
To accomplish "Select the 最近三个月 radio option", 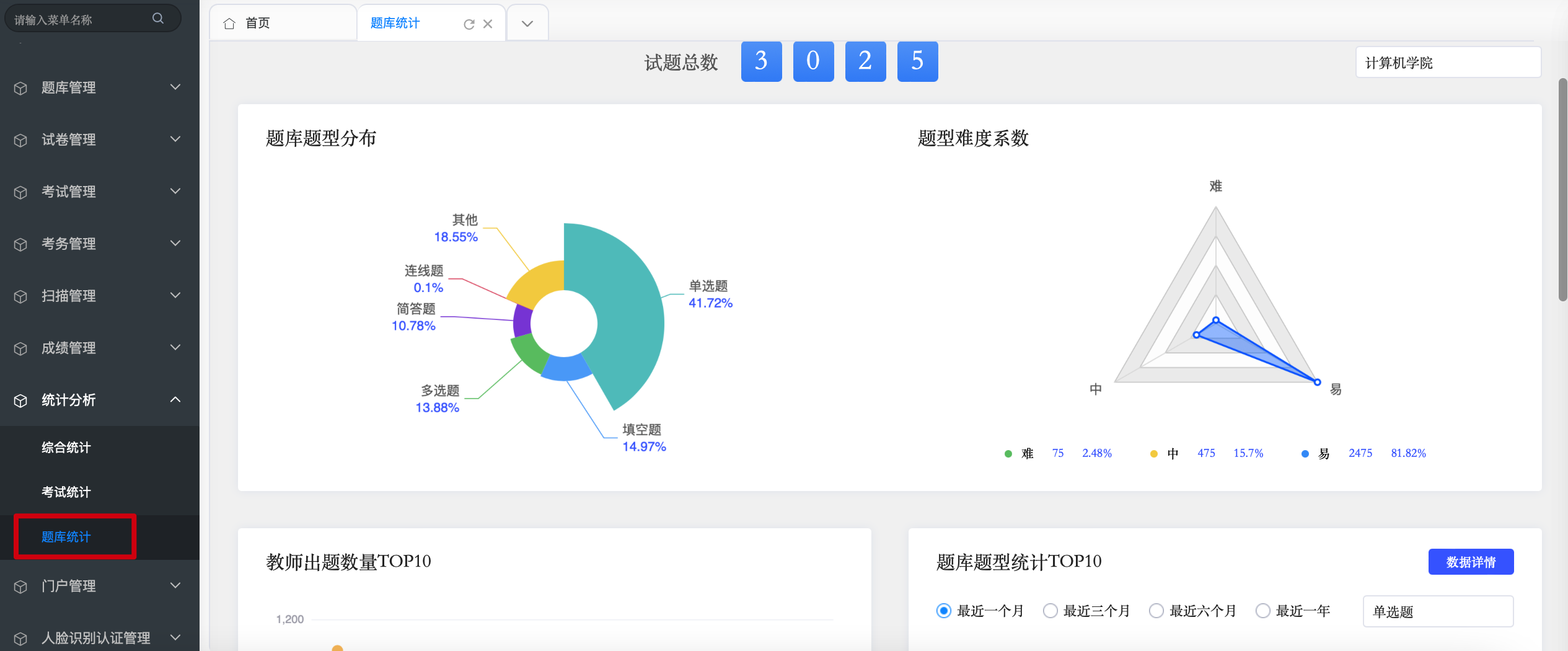I will coord(1050,611).
